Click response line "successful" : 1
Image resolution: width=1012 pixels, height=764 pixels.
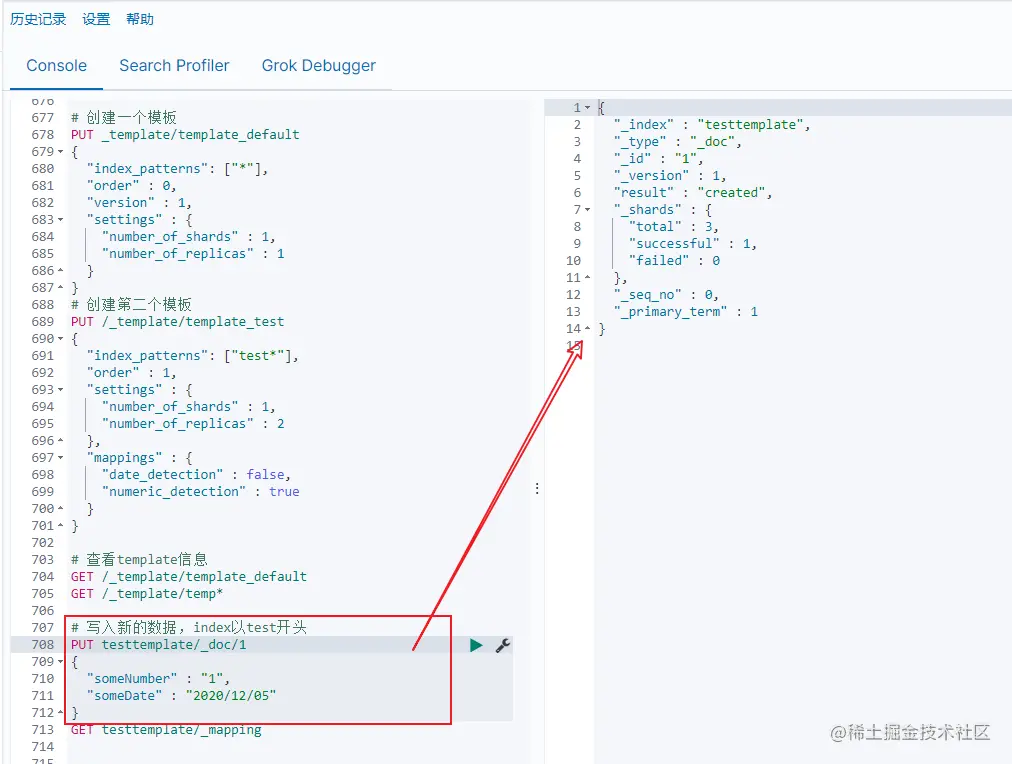pyautogui.click(x=693, y=244)
